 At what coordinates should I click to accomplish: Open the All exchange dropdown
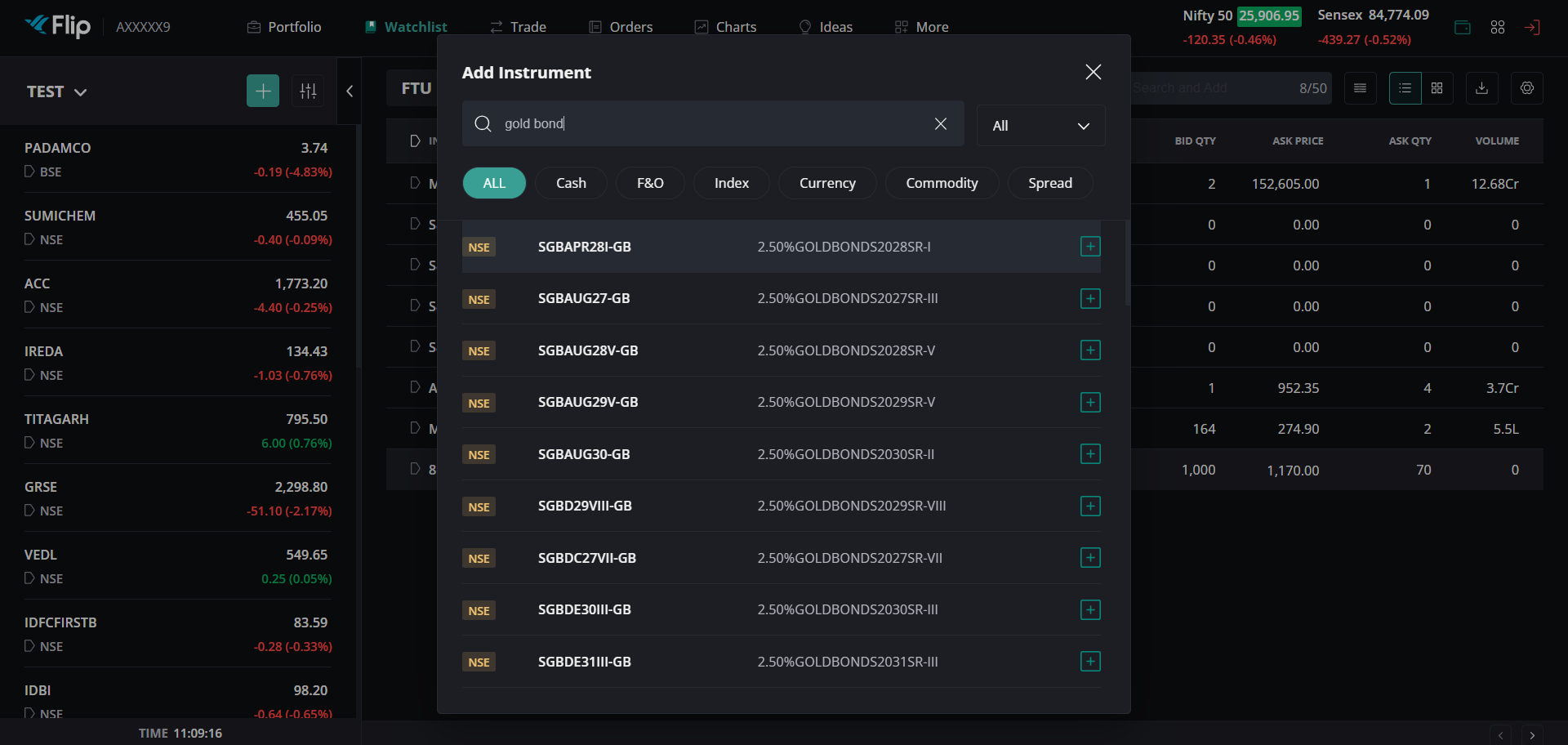(x=1040, y=126)
